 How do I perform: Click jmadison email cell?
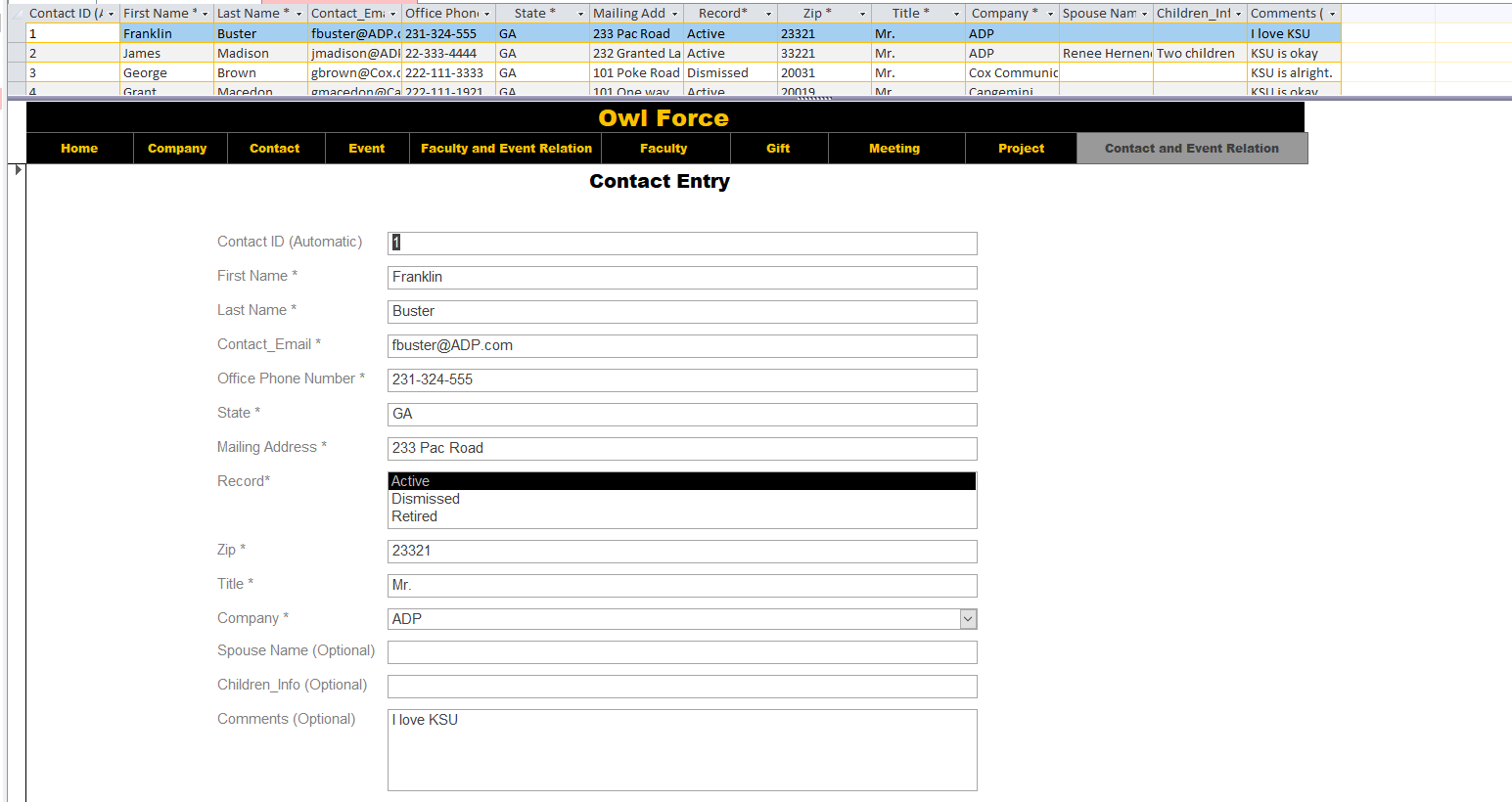(354, 53)
